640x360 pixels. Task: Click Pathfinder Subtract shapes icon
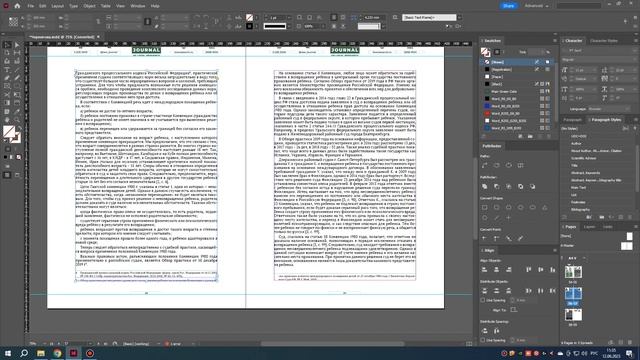(496, 187)
